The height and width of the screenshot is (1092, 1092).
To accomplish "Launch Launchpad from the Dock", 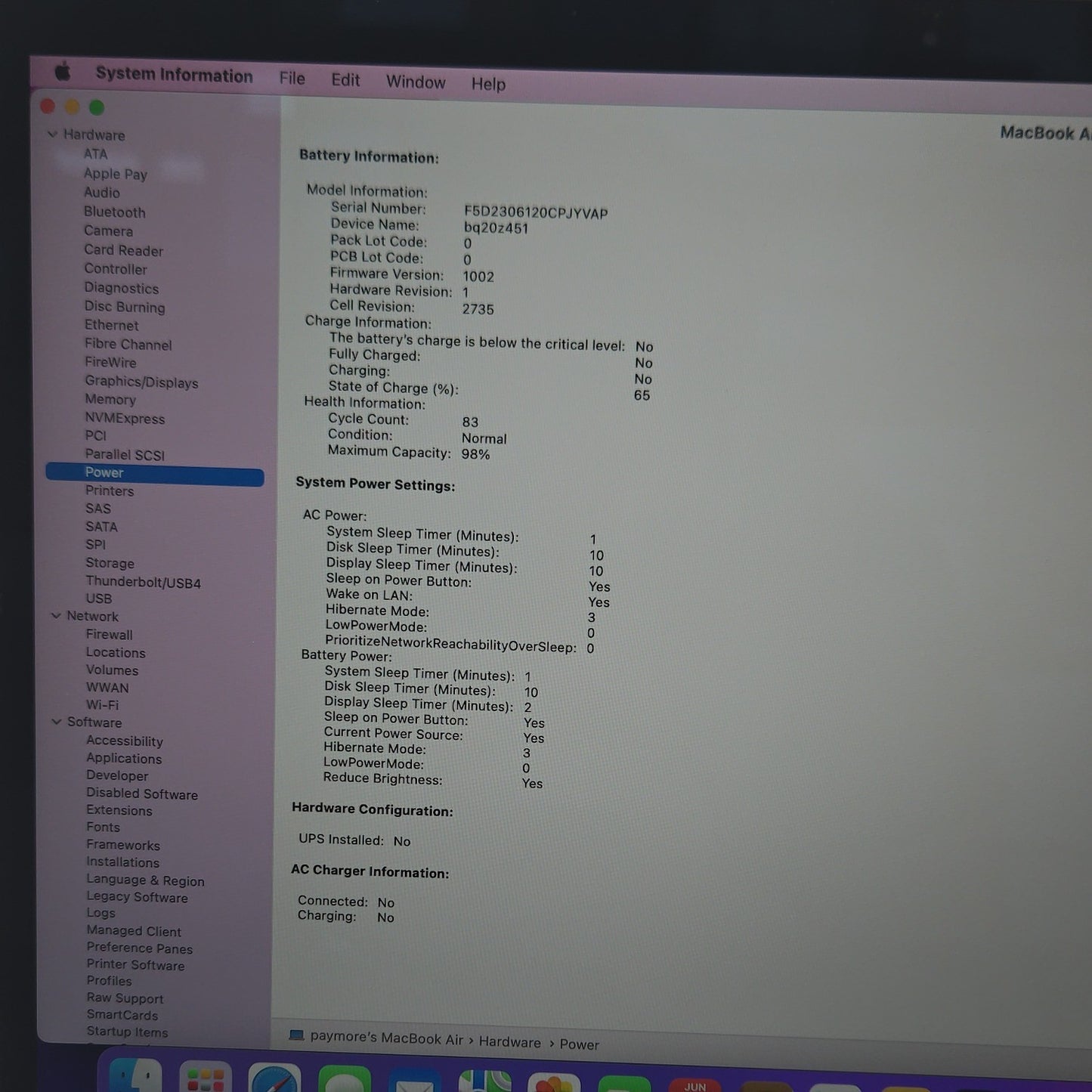I will (206, 1078).
